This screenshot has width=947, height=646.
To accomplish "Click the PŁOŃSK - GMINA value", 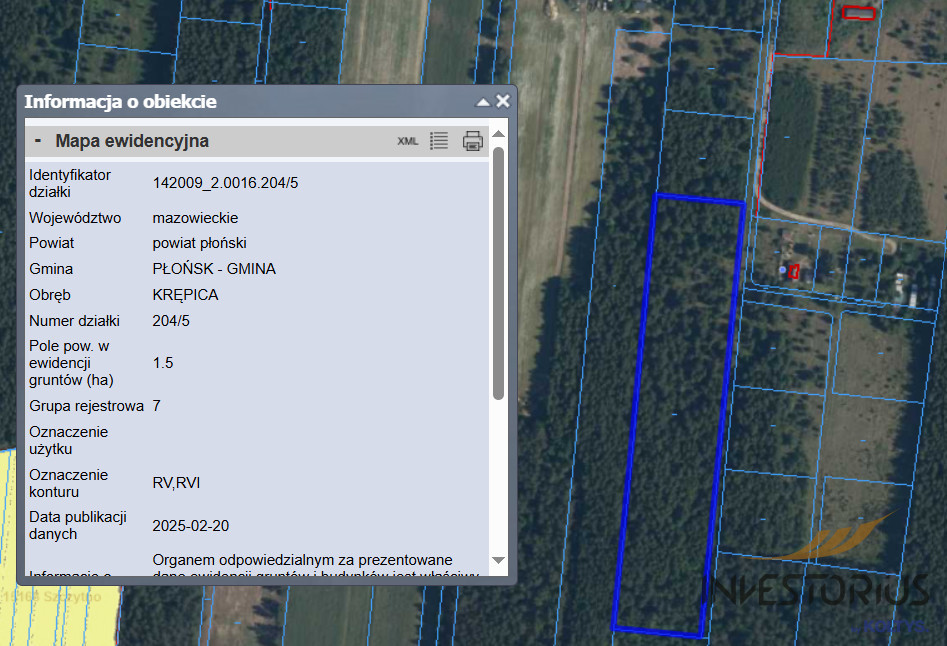I will [x=214, y=269].
